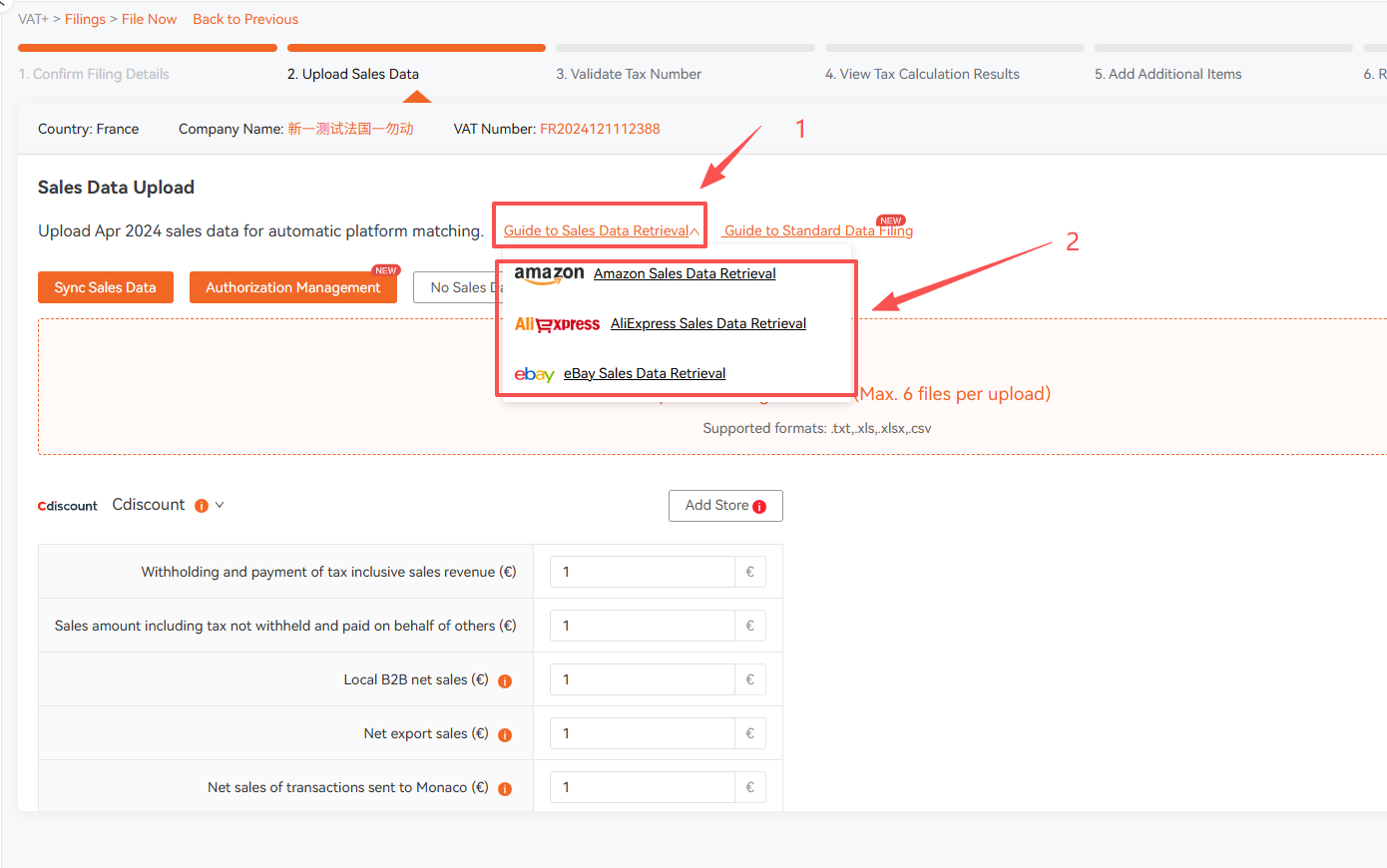Screen dimensions: 1387x868
Task: Click red info icon on Add Store
Action: (759, 507)
